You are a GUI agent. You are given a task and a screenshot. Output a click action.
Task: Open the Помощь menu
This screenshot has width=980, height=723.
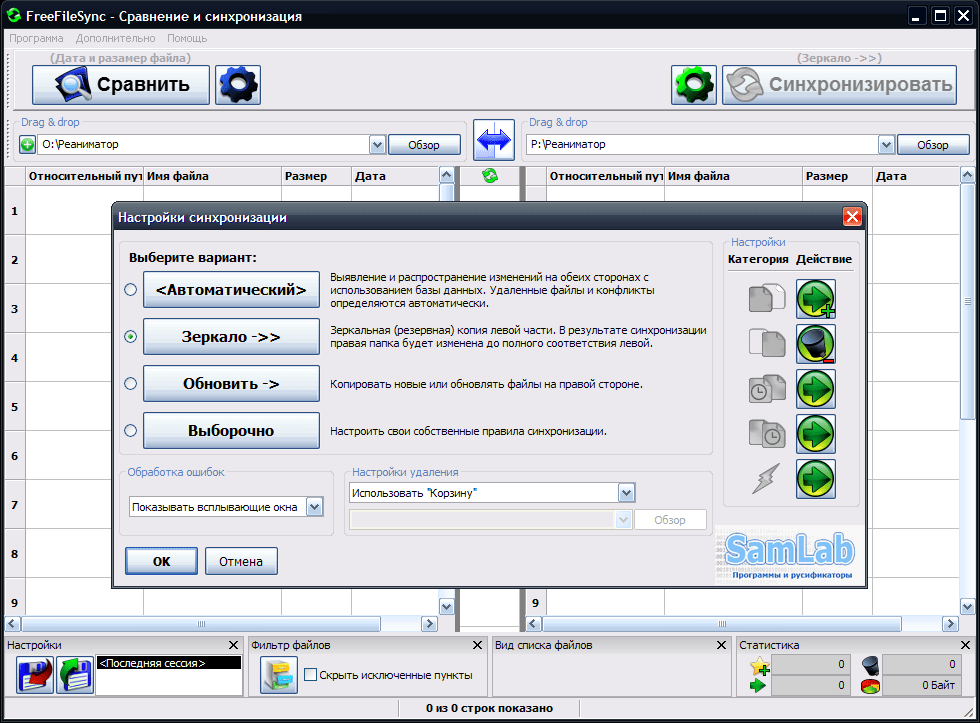[x=187, y=38]
